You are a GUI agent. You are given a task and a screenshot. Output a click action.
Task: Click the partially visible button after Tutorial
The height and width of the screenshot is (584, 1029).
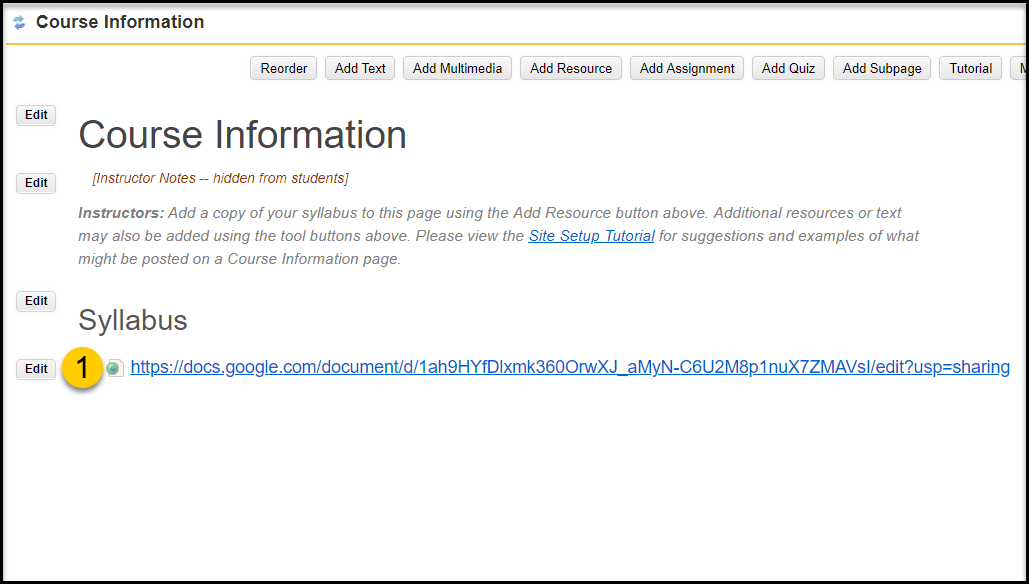[1018, 68]
